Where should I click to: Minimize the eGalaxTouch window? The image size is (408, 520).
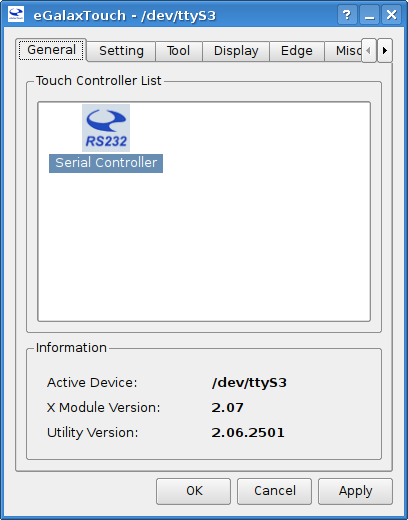coord(369,15)
